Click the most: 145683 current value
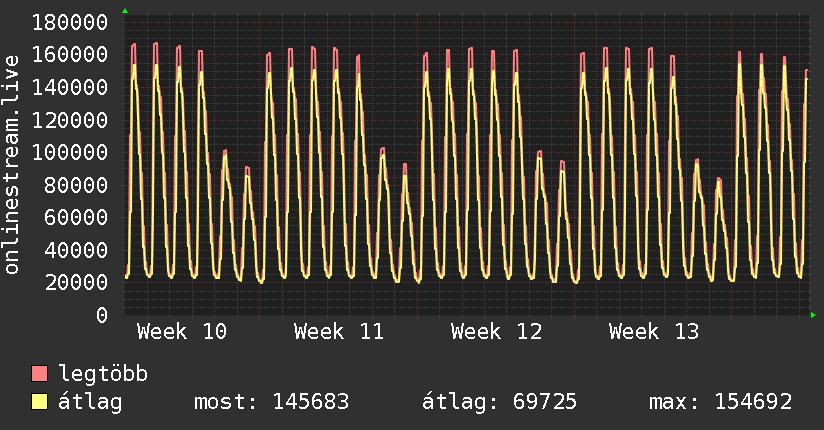Screen dimensions: 824x430 coord(271,402)
